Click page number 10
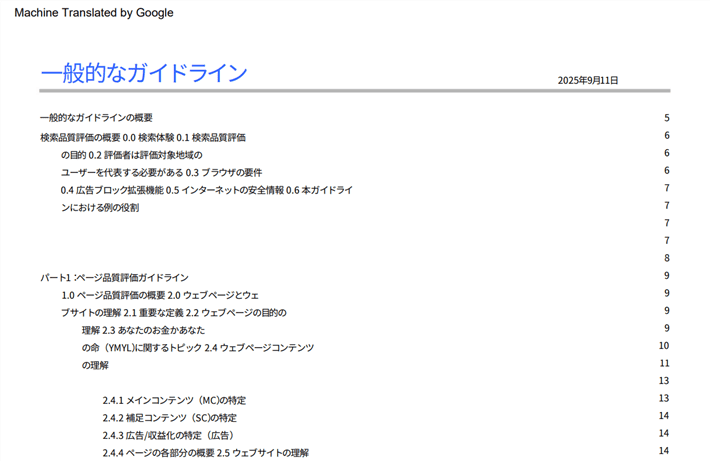This screenshot has height=462, width=710. 664,346
